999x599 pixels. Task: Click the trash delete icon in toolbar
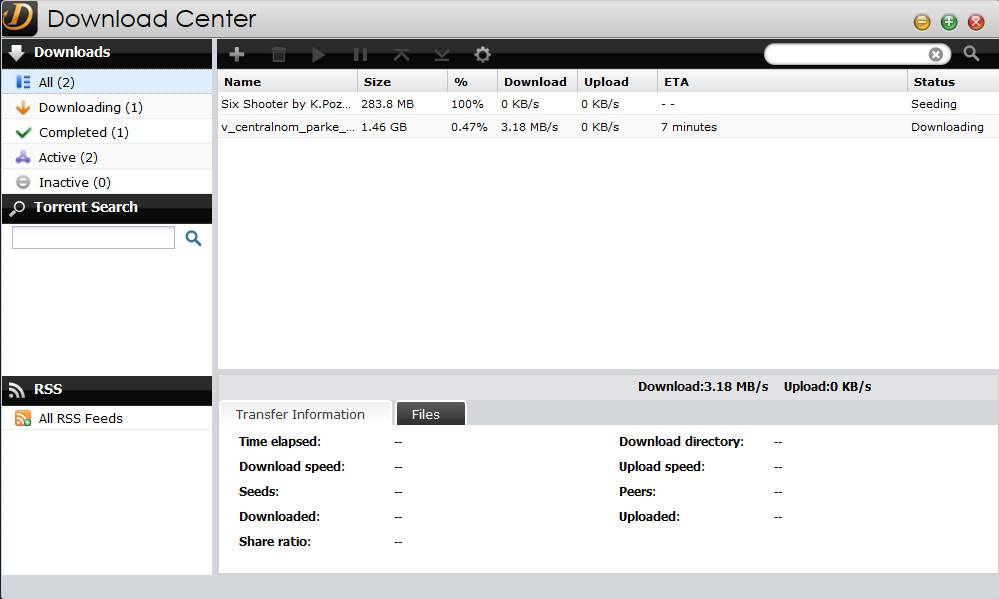(279, 55)
